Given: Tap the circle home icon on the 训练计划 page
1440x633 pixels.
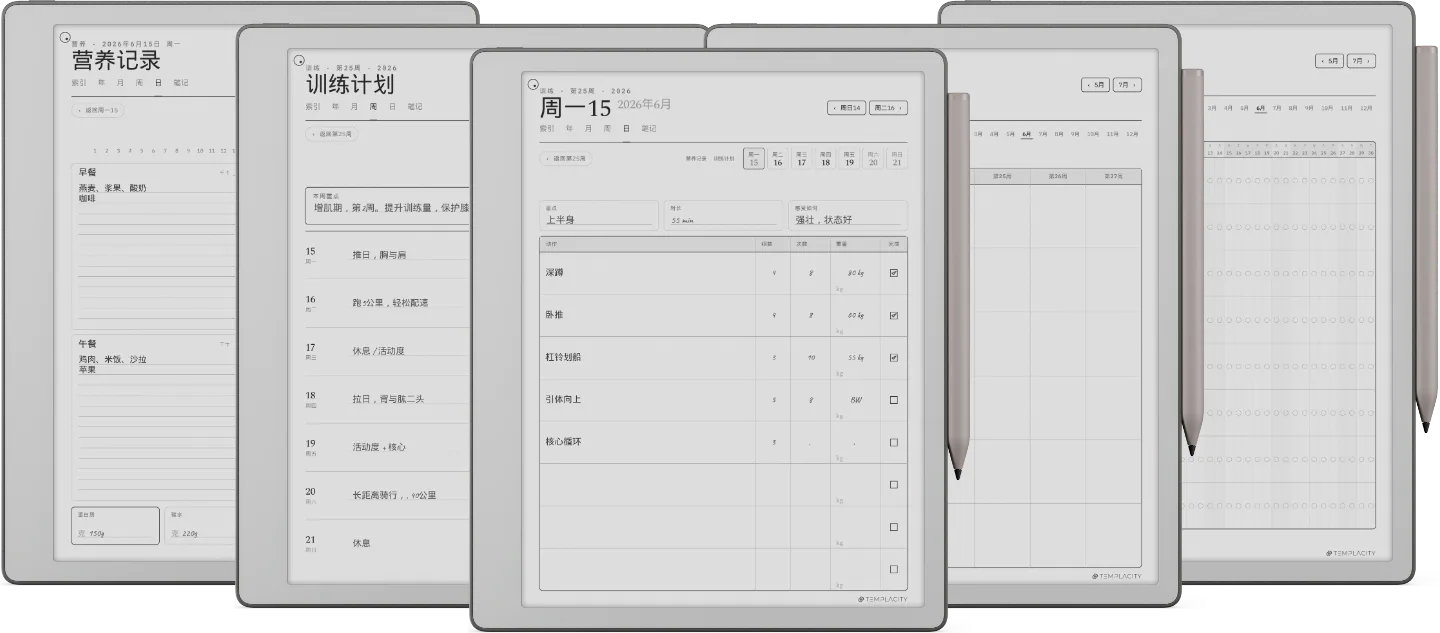Looking at the screenshot, I should (298, 60).
